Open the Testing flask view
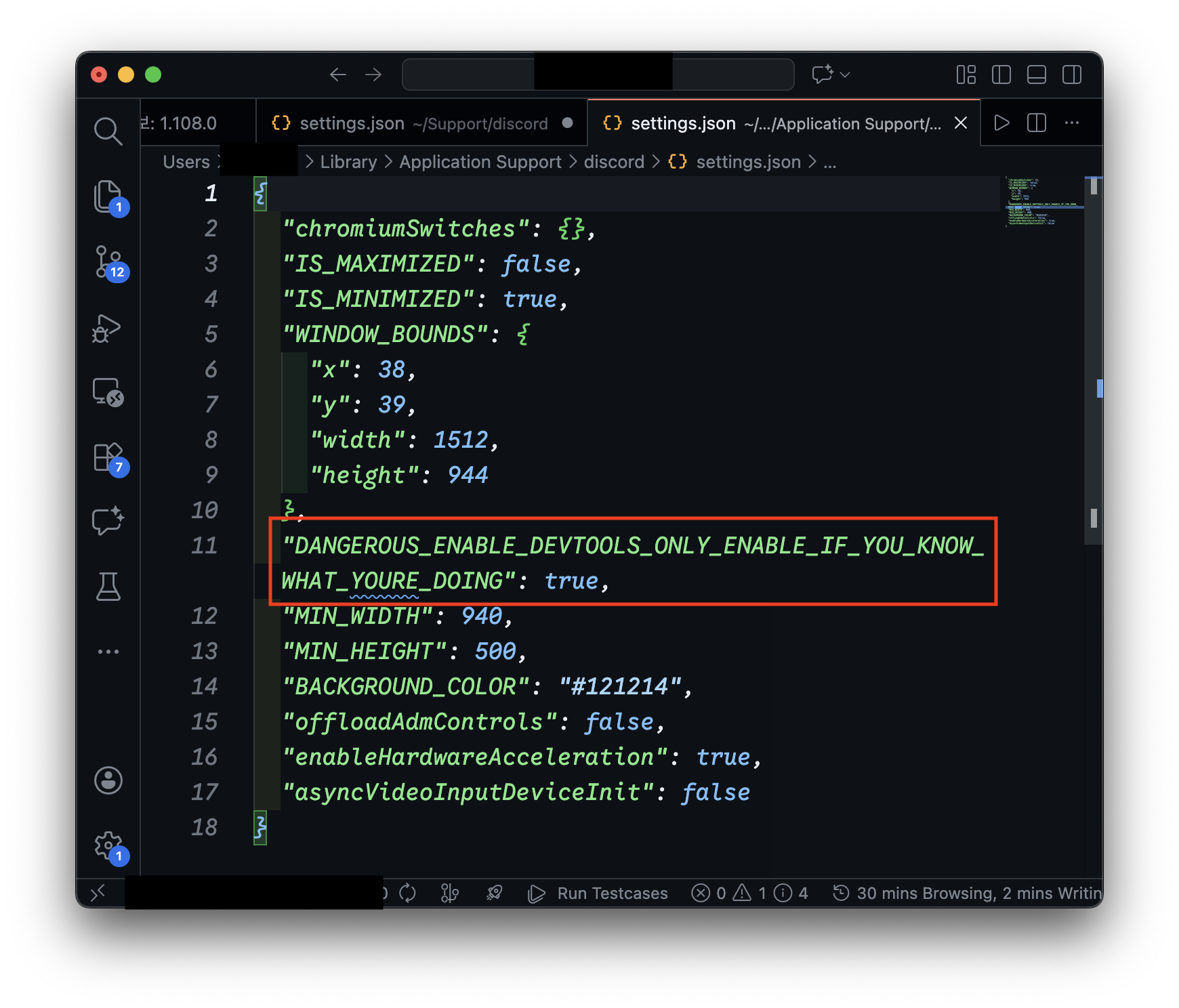This screenshot has height=1008, width=1179. [x=108, y=587]
